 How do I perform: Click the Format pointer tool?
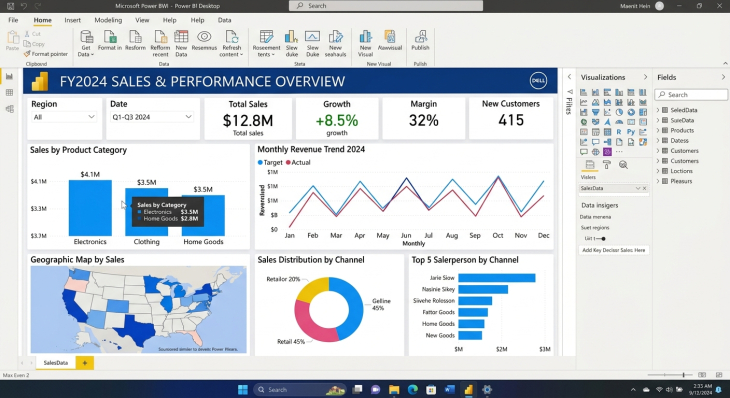click(46, 54)
